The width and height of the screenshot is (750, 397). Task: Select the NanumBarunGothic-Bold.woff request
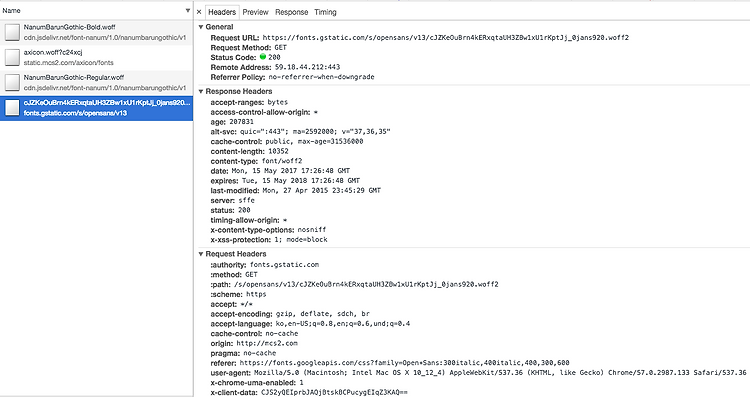pos(96,32)
